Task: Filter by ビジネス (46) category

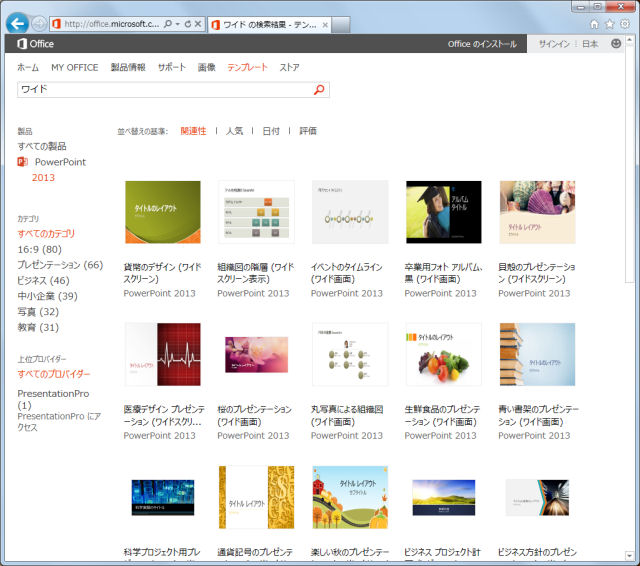Action: (x=43, y=280)
